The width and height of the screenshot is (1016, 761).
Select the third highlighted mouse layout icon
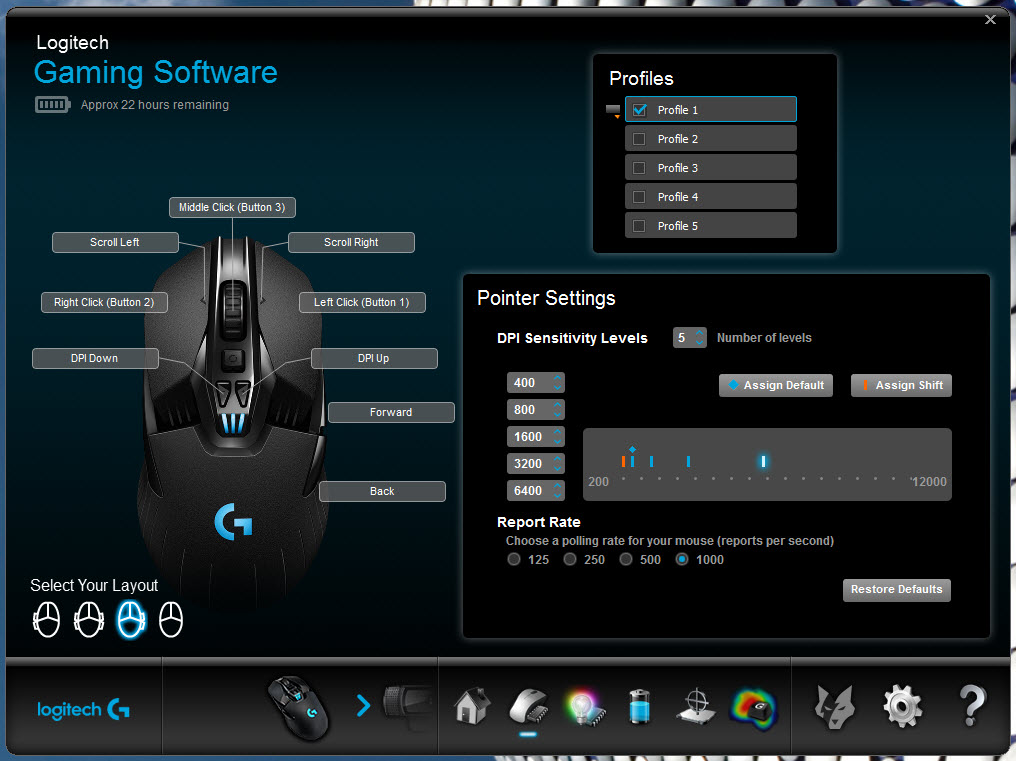(x=131, y=620)
